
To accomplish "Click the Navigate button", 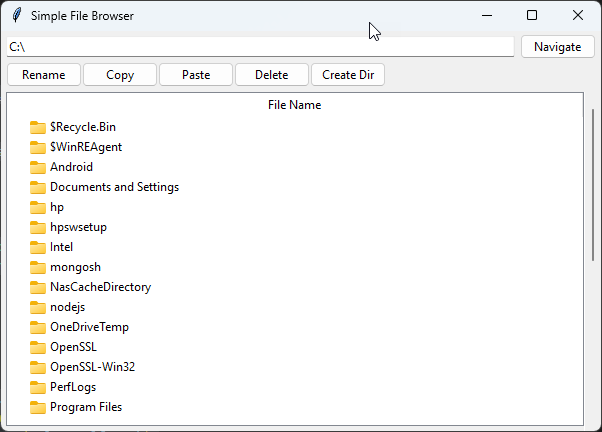I will (x=557, y=47).
